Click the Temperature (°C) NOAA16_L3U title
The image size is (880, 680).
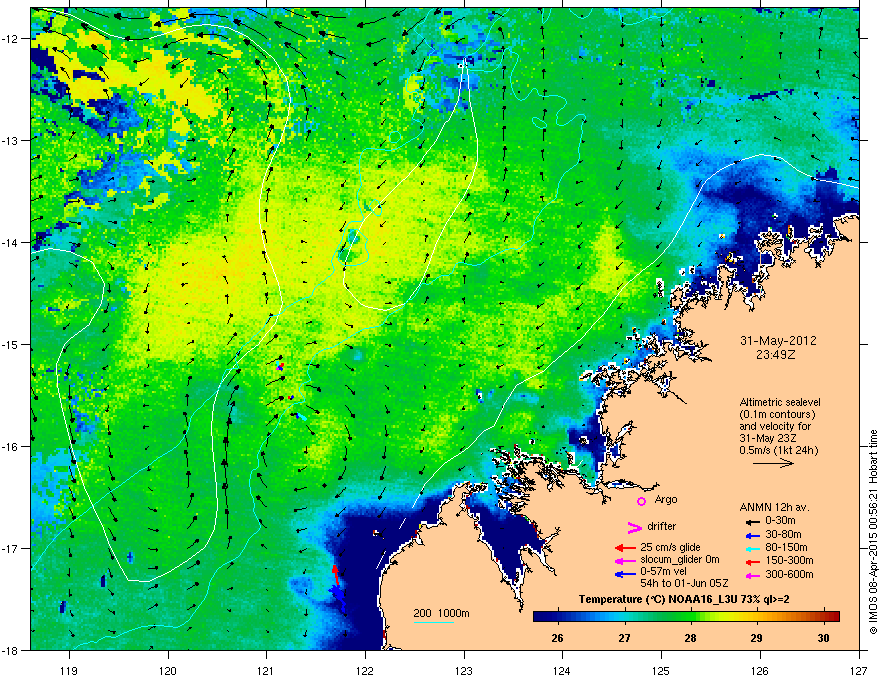(684, 600)
